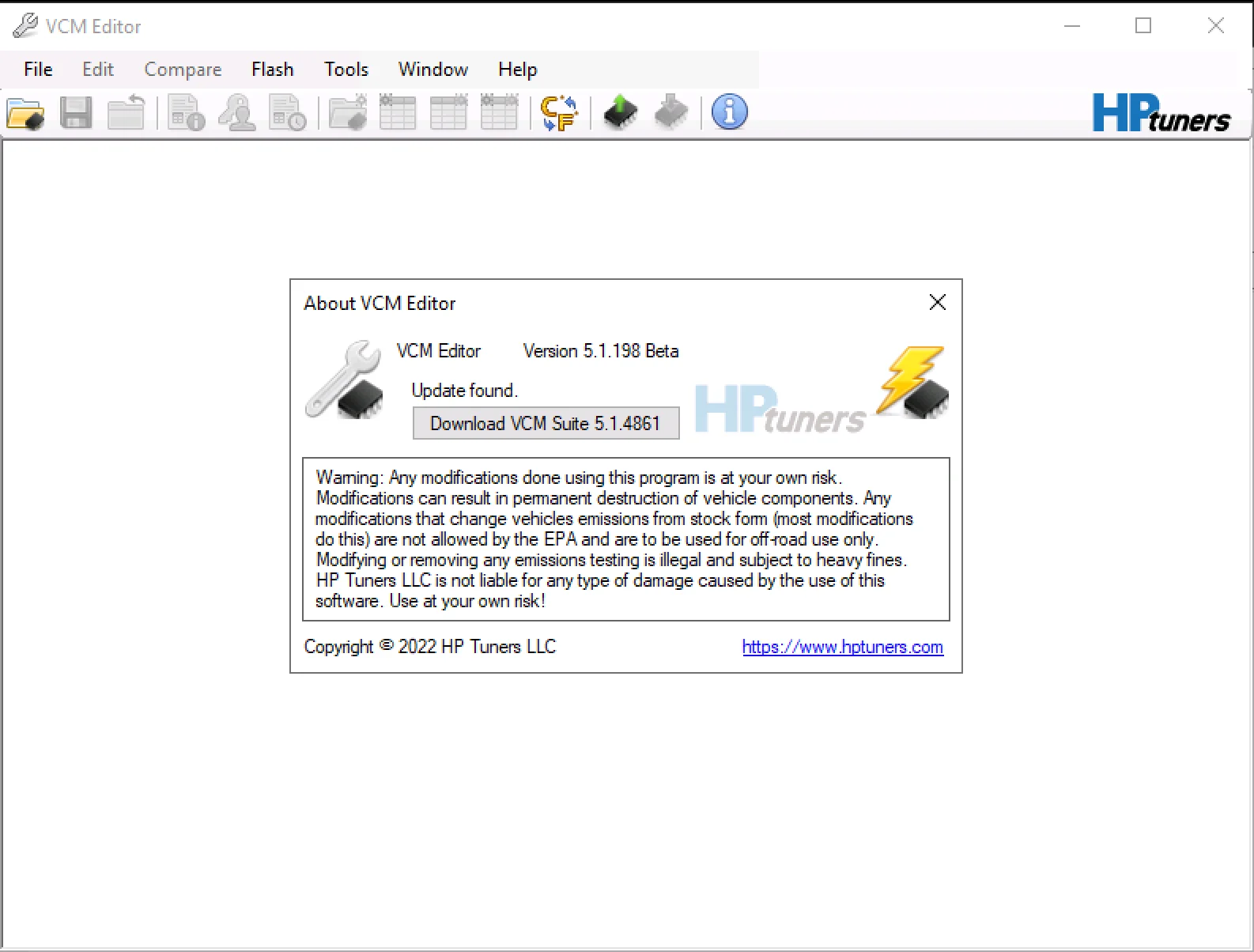Click the VCM Editor title bar wrench icon

pos(25,26)
